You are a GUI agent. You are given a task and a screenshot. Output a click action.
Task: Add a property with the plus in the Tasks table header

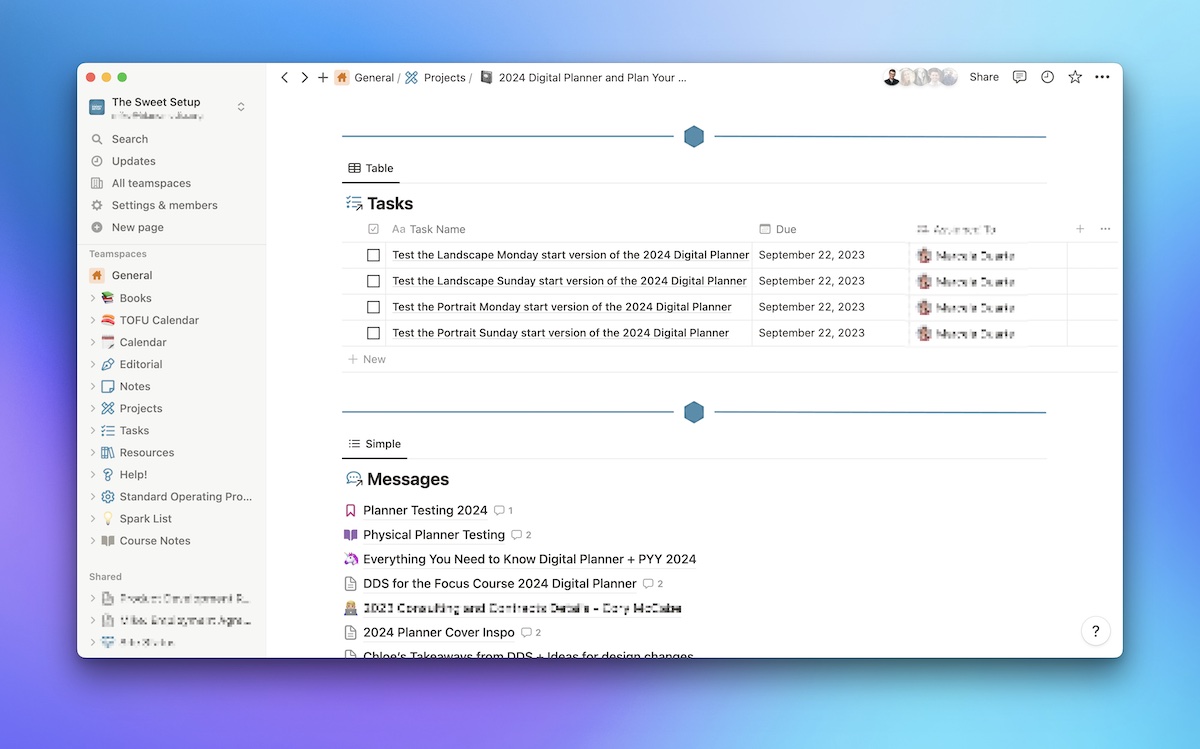1080,229
